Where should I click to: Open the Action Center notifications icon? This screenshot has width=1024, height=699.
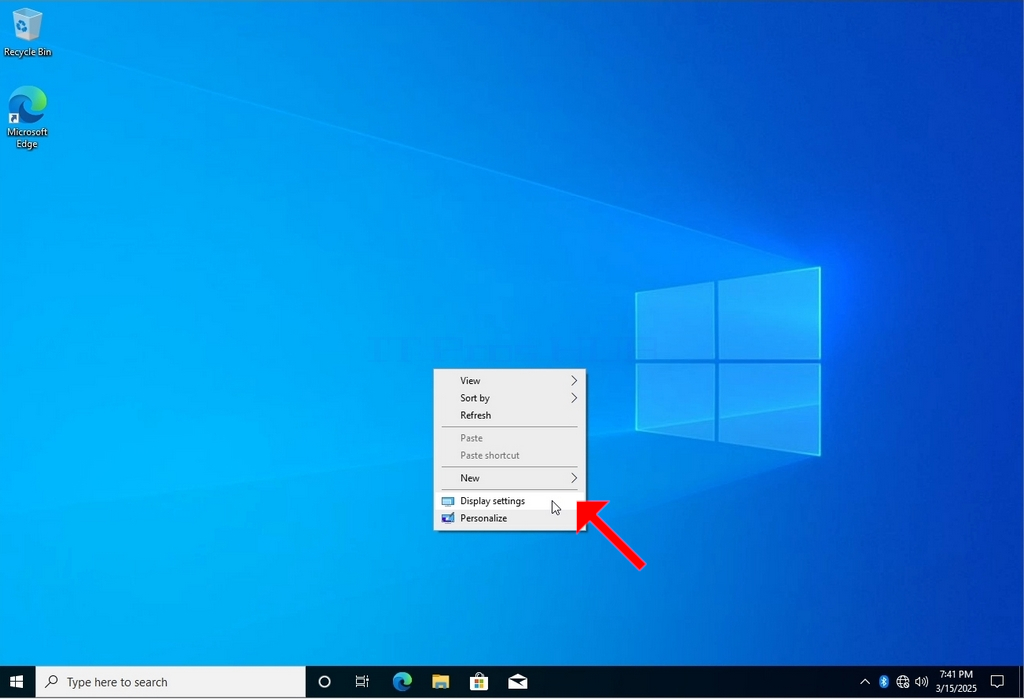(997, 682)
